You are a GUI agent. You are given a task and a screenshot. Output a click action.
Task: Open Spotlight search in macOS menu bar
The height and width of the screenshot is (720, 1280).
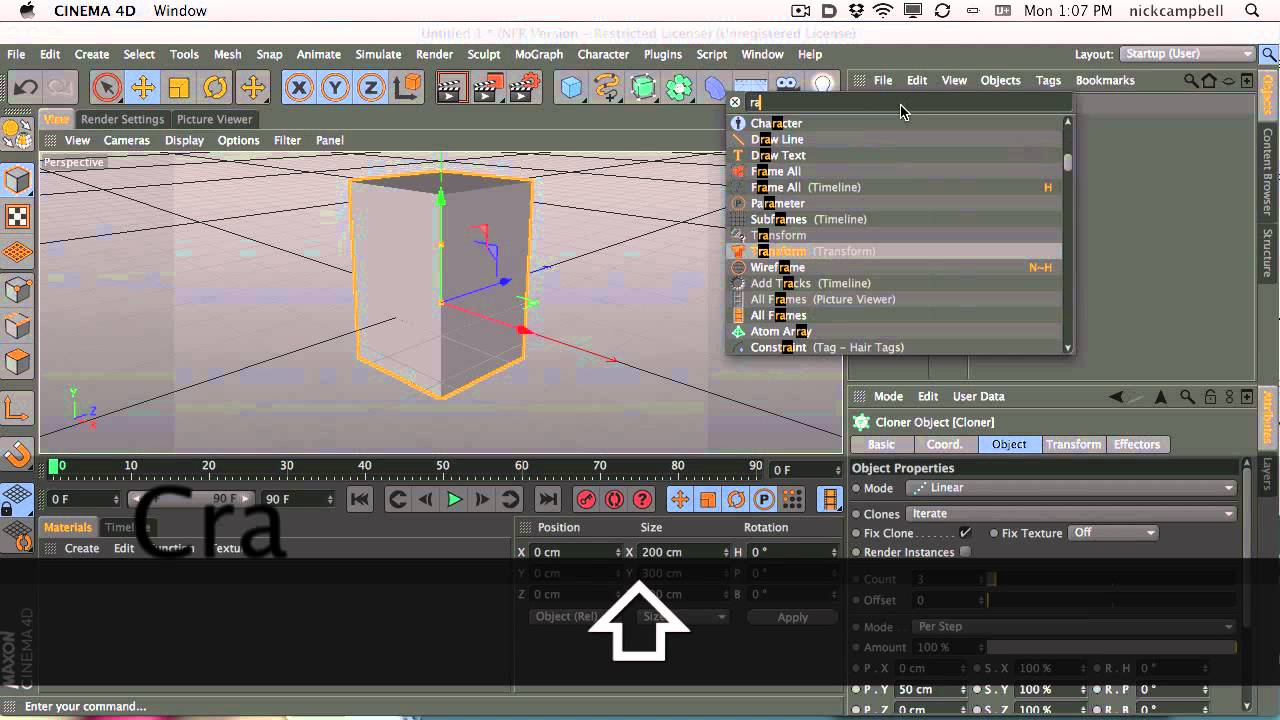1253,11
